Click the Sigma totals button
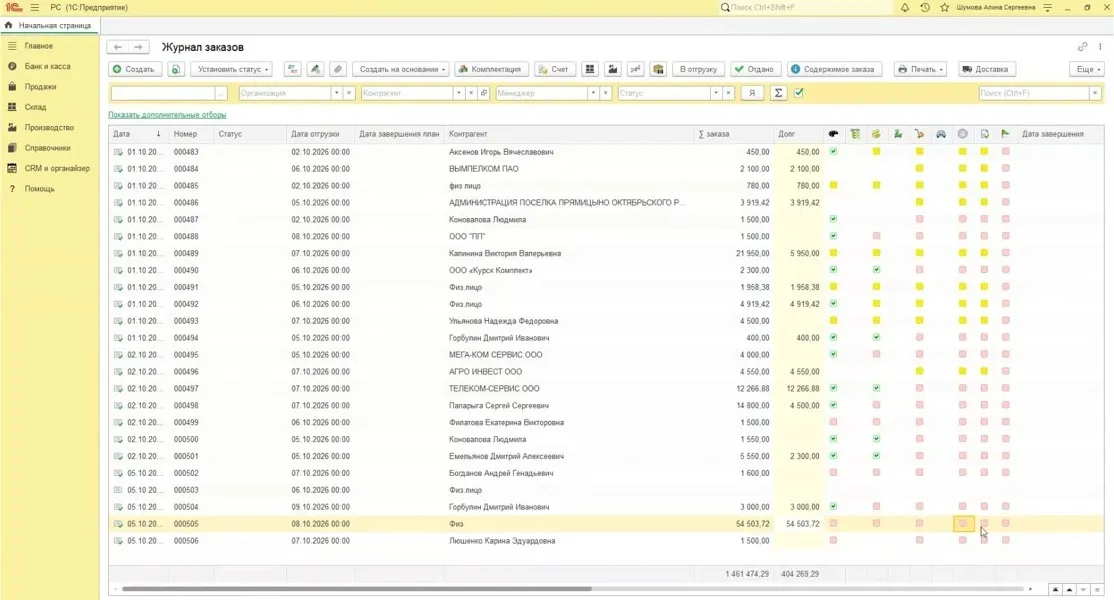Screen dimensions: 1114x600 [x=779, y=93]
